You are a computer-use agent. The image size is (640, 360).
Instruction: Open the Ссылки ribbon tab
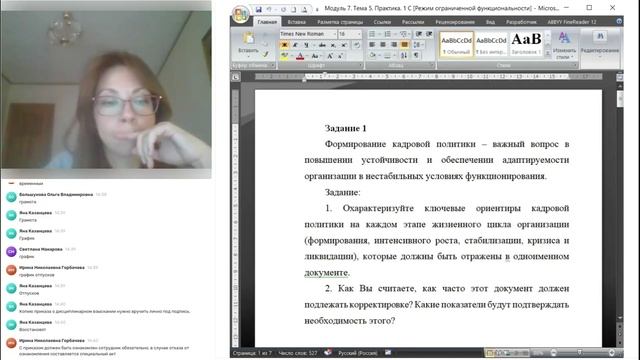click(382, 22)
